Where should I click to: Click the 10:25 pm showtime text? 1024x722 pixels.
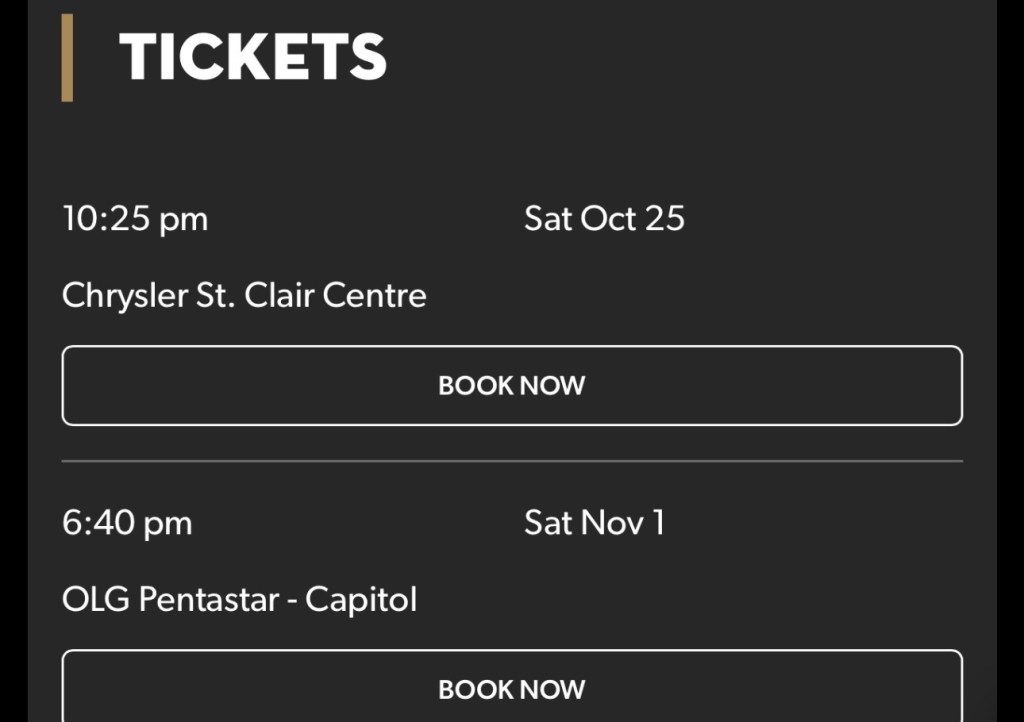pyautogui.click(x=135, y=219)
